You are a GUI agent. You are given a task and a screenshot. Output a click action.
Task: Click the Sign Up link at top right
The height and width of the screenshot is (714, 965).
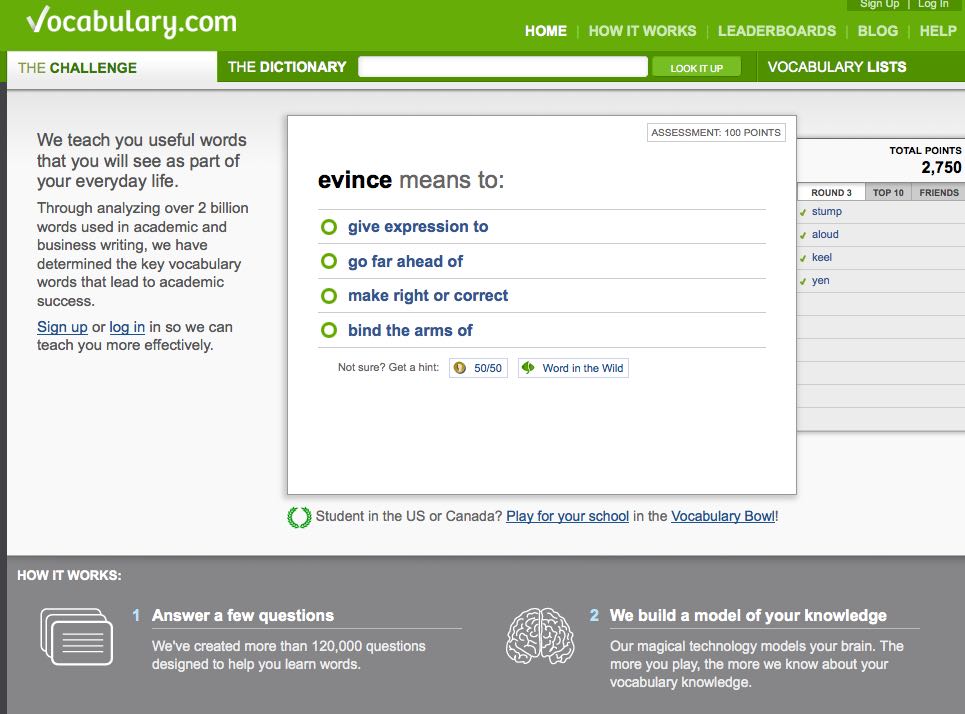pyautogui.click(x=879, y=5)
